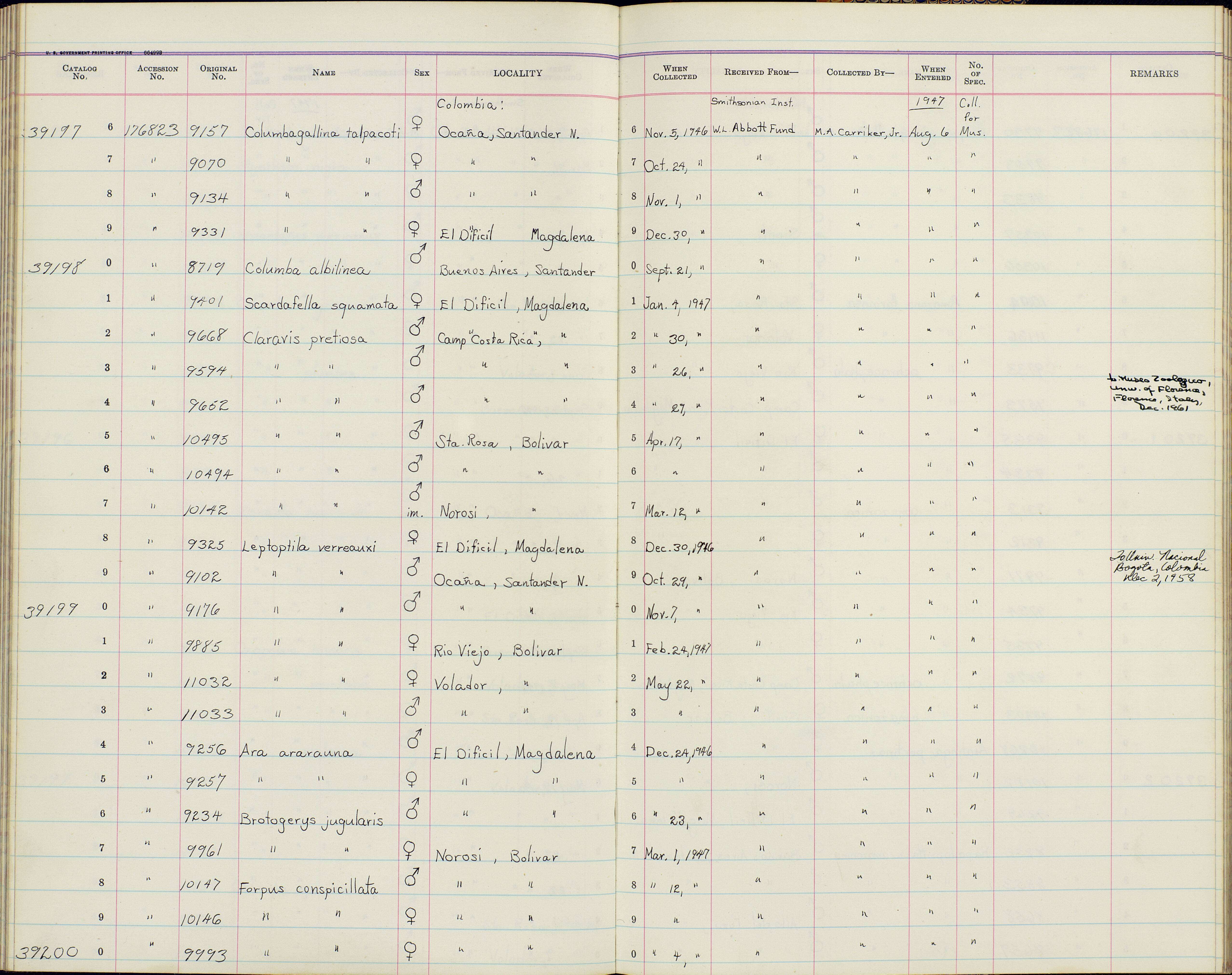Click the 'Original No.' column header

pos(218,73)
